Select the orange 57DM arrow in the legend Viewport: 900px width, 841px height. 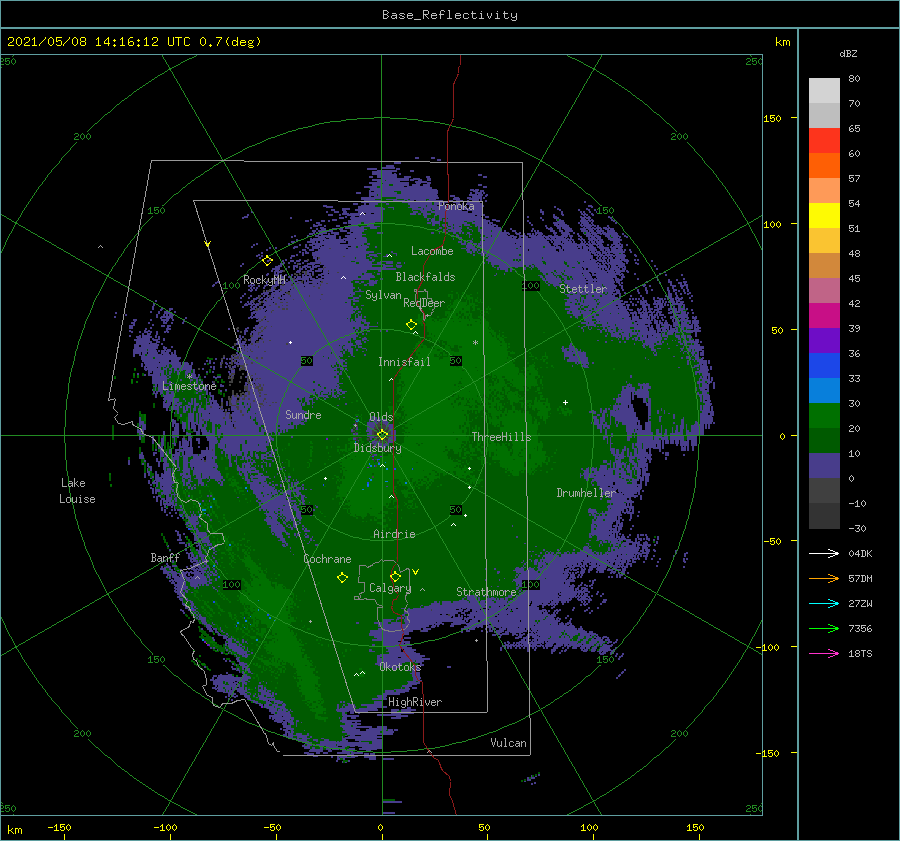click(x=824, y=579)
